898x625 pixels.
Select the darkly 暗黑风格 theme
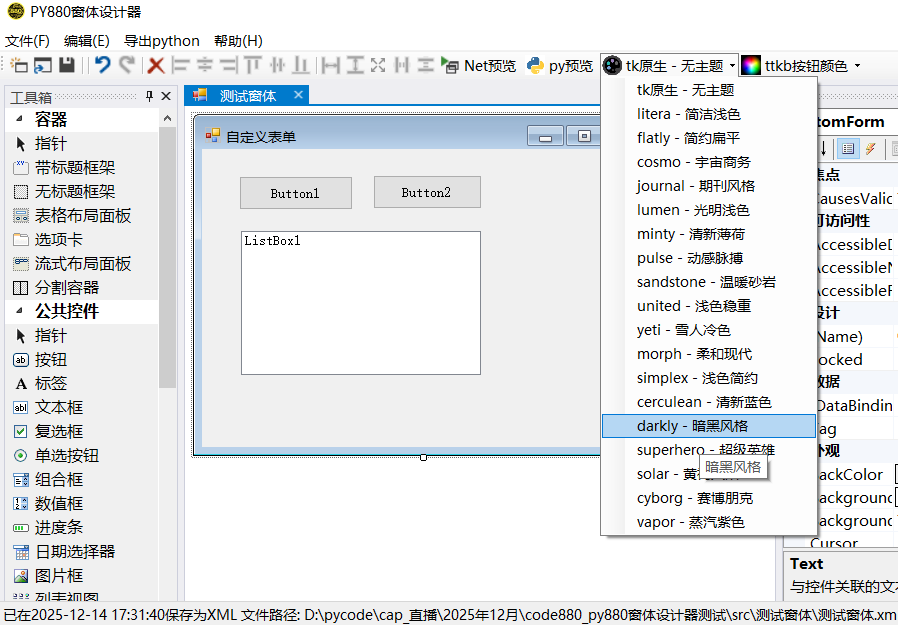pyautogui.click(x=694, y=426)
